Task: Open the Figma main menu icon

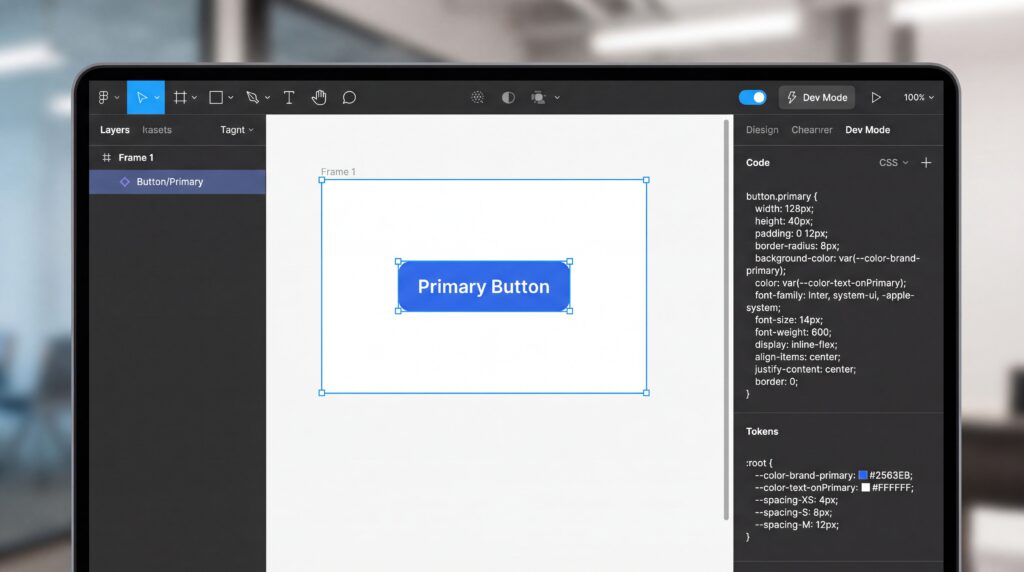Action: [x=103, y=97]
